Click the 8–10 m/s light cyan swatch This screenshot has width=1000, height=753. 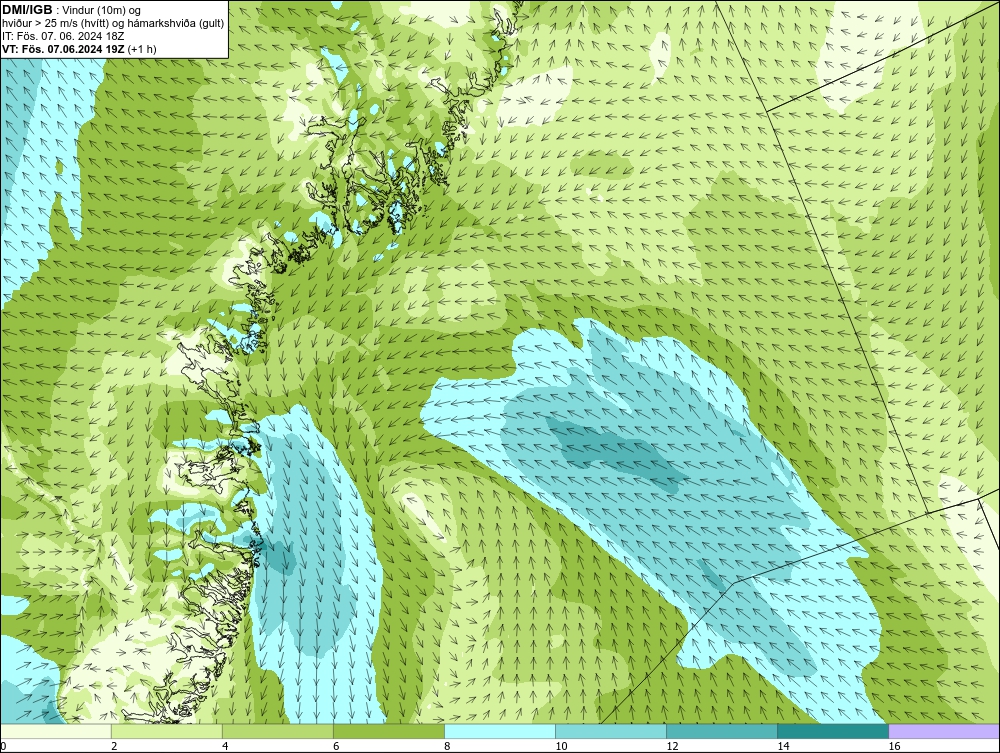(x=500, y=731)
